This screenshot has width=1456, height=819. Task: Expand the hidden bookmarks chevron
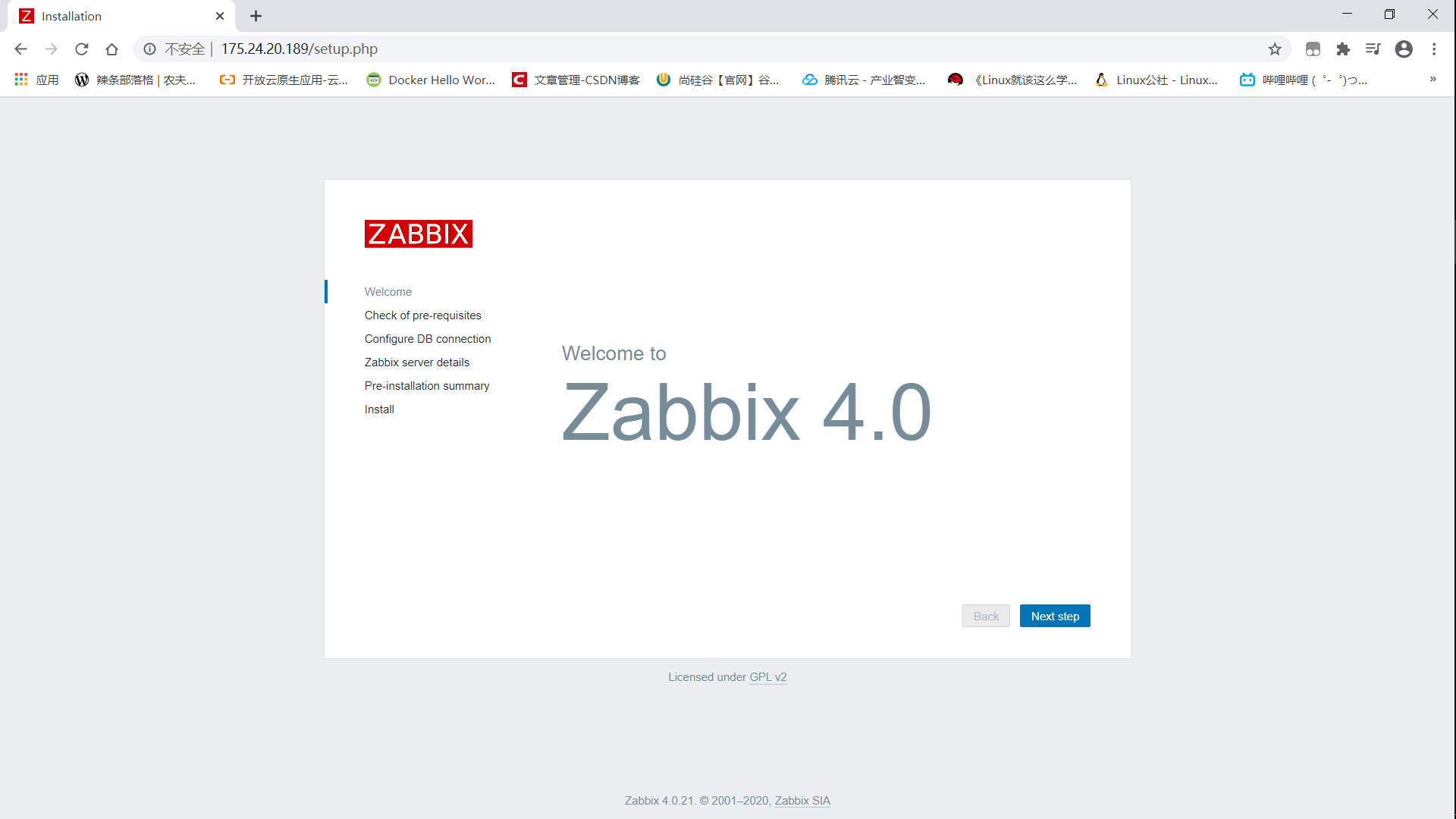click(1432, 79)
